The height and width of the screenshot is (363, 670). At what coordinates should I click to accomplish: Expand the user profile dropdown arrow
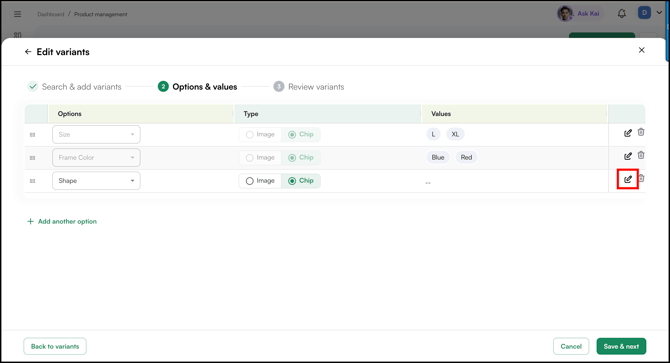point(659,13)
